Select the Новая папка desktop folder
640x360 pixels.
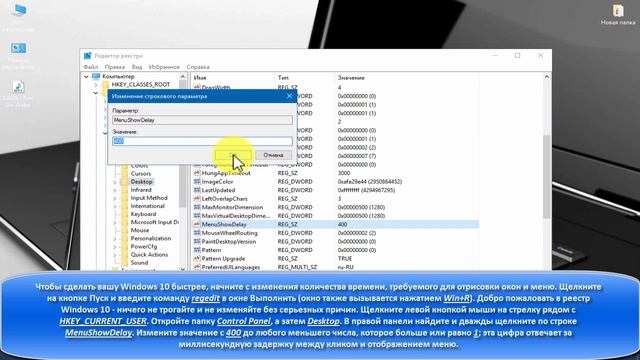coord(618,15)
